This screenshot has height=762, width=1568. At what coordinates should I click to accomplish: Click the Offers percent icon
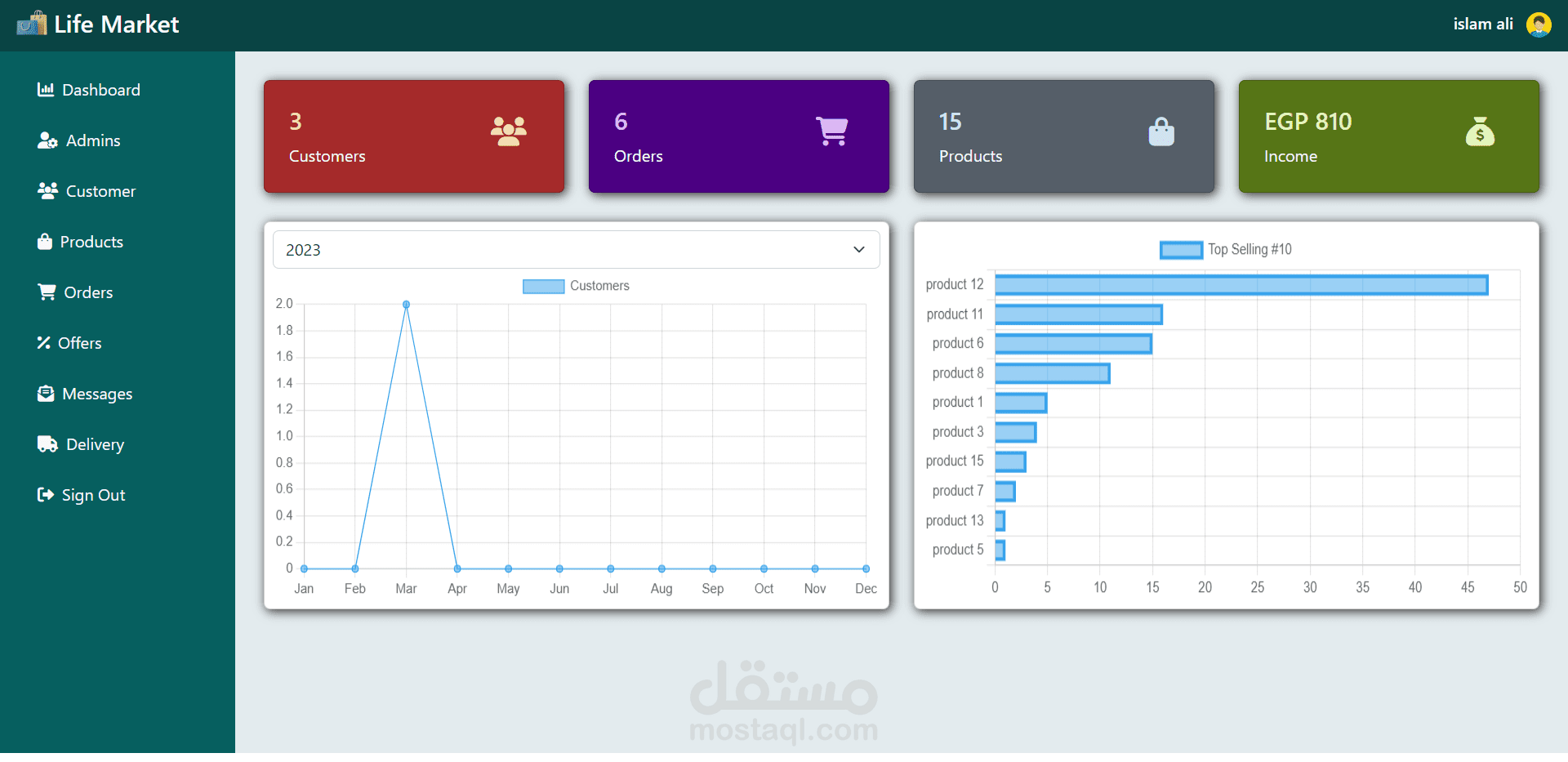[46, 342]
